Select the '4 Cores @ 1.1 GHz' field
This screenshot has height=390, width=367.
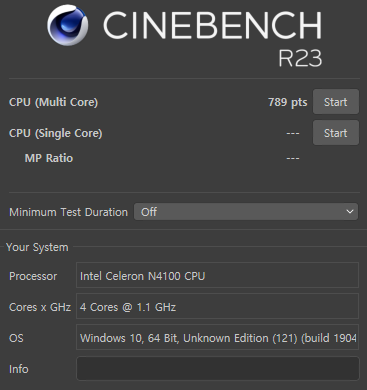click(x=217, y=306)
